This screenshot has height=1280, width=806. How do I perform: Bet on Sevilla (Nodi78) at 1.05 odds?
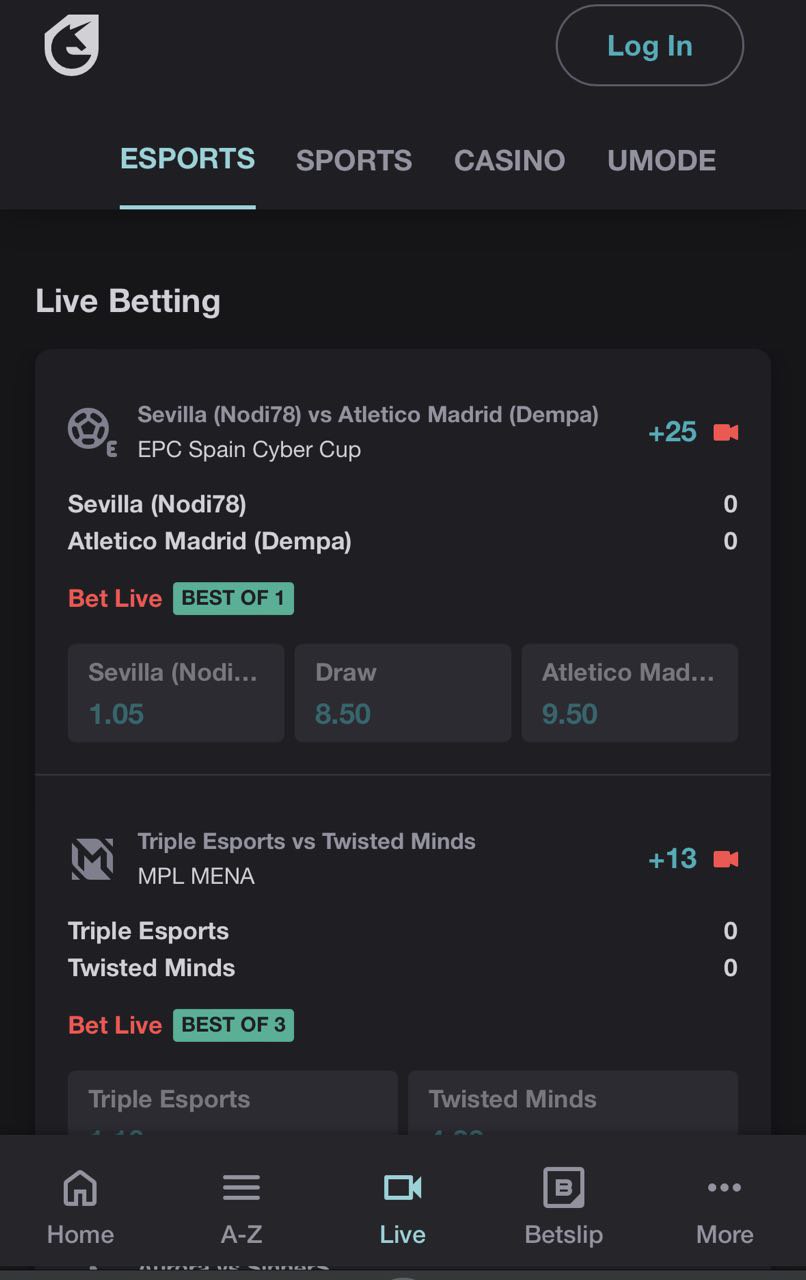176,693
